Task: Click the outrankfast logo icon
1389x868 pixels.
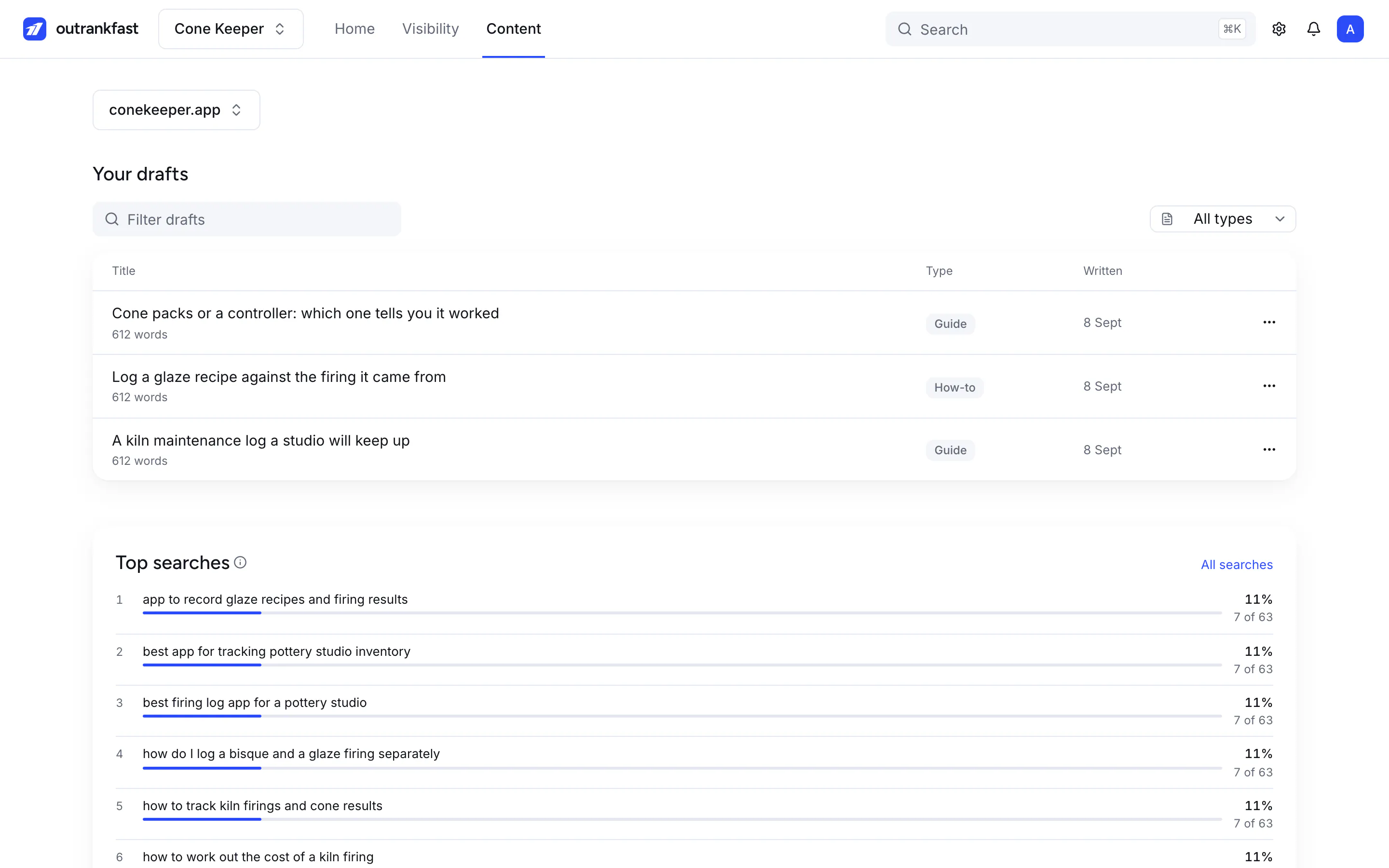Action: tap(34, 29)
